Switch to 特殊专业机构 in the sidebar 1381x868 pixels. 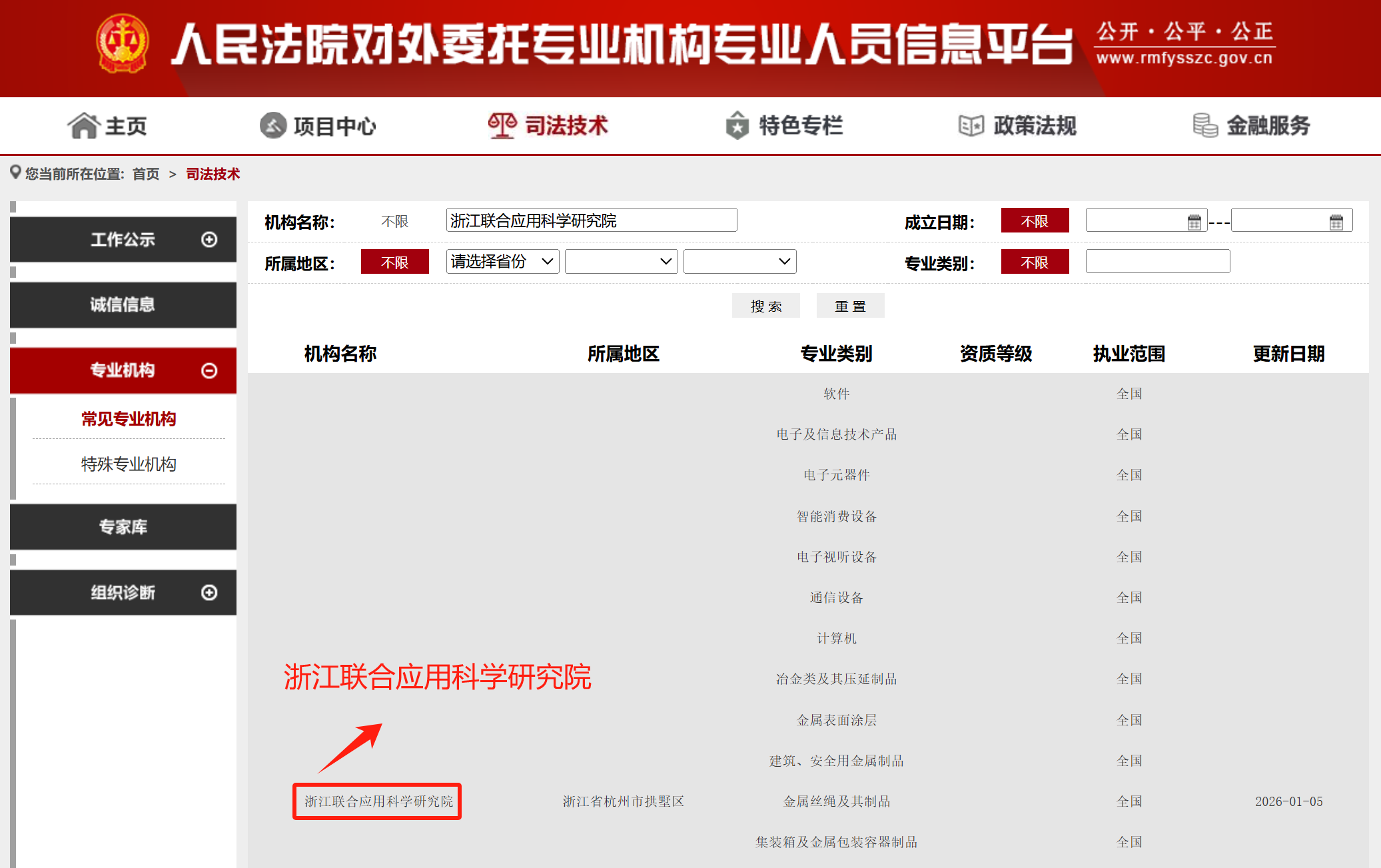(x=129, y=464)
